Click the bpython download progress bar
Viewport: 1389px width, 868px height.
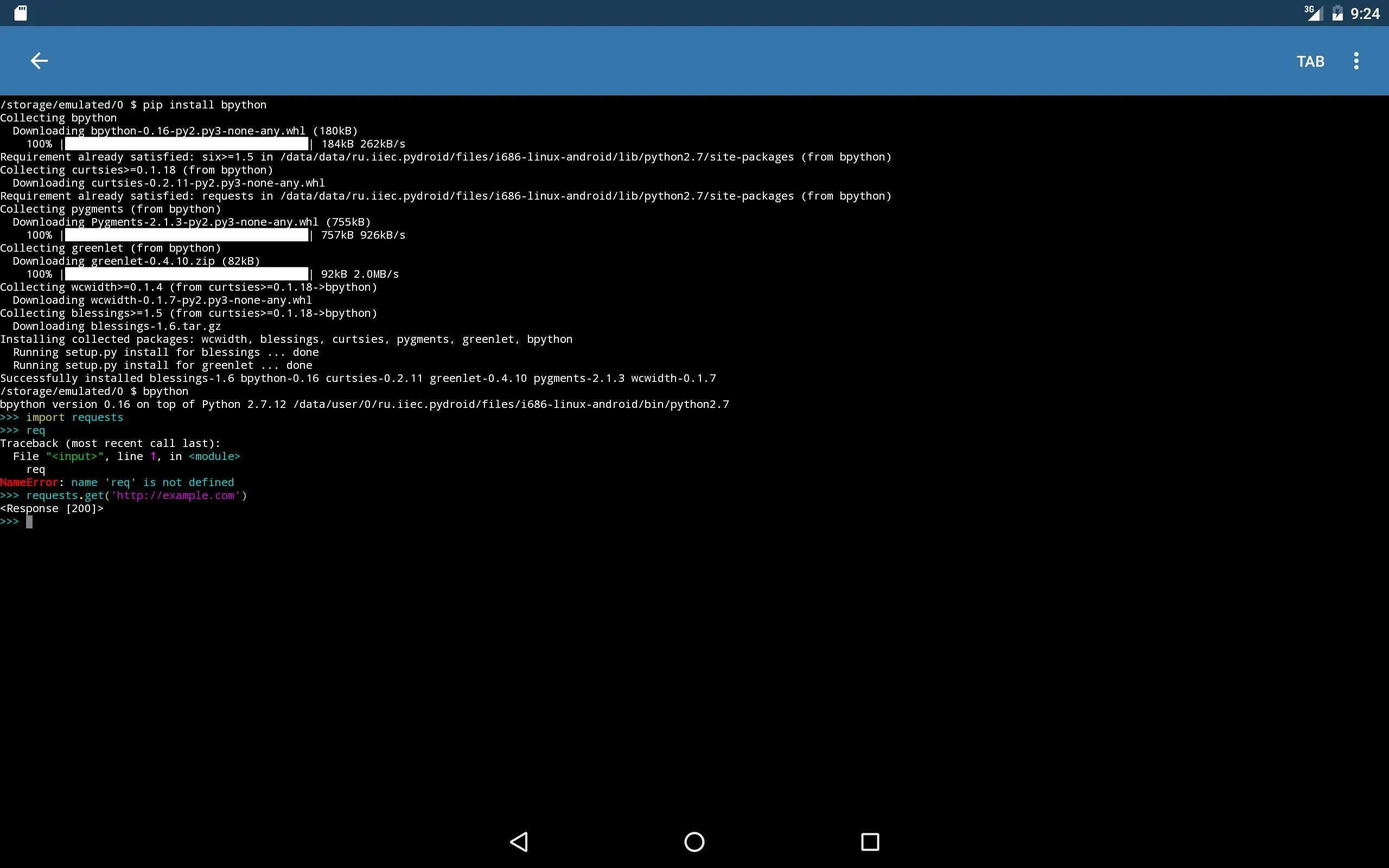[187, 144]
